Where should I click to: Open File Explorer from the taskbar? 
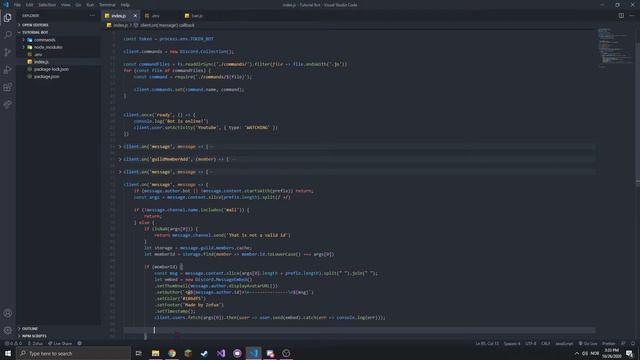(x=156, y=353)
